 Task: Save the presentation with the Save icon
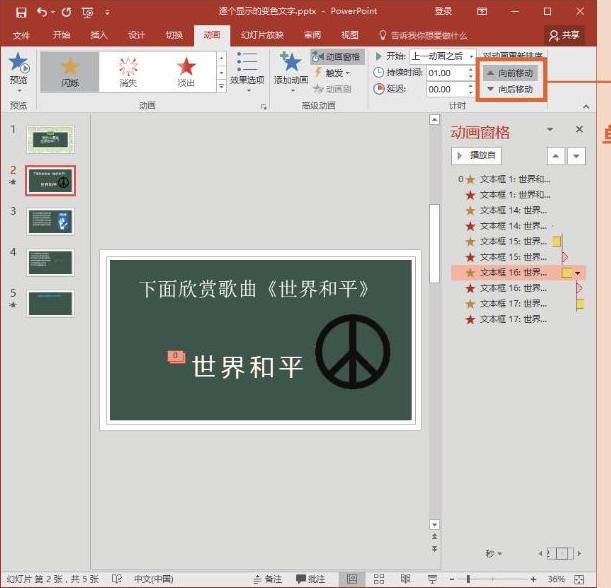point(21,12)
